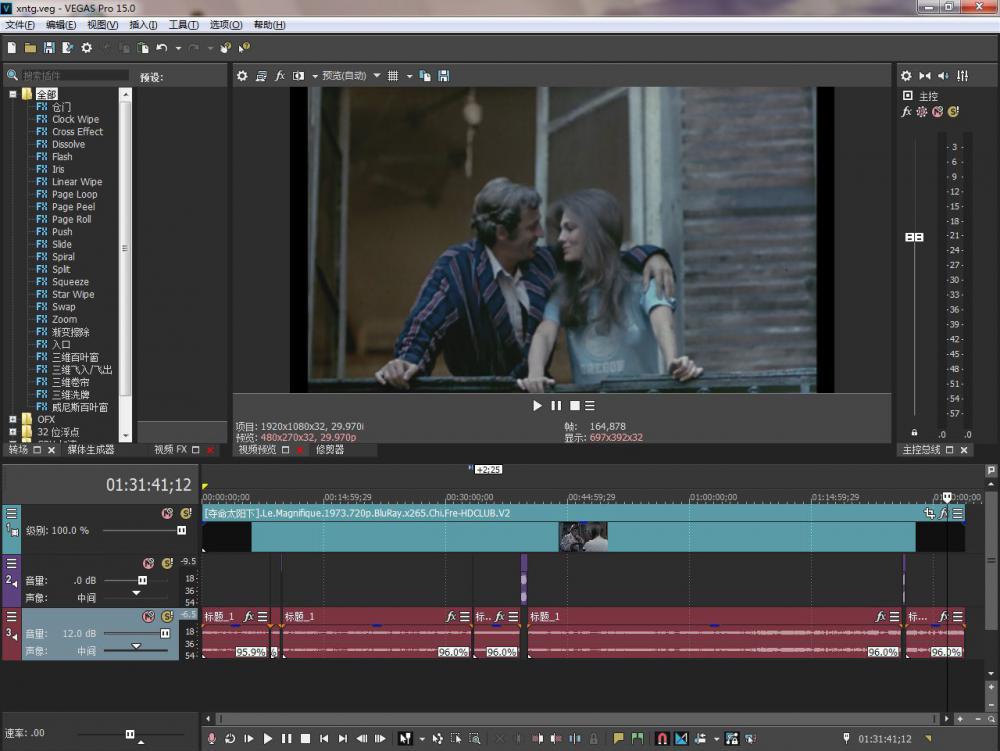Image resolution: width=1000 pixels, height=751 pixels.
Task: Pause playback in preview window
Action: (x=556, y=405)
